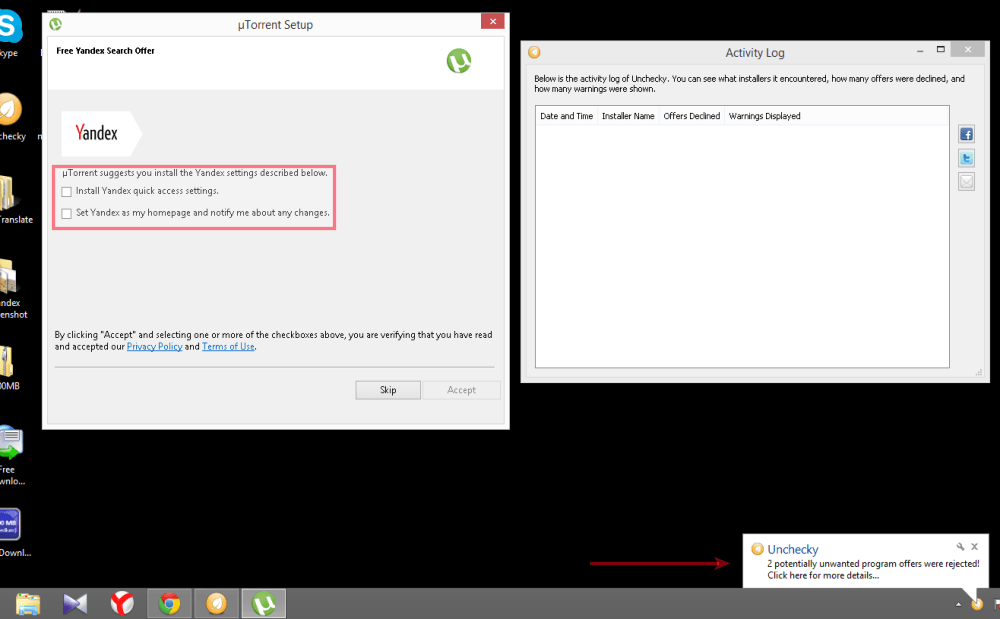Open File Explorer from the taskbar
The height and width of the screenshot is (619, 1000).
pos(28,603)
